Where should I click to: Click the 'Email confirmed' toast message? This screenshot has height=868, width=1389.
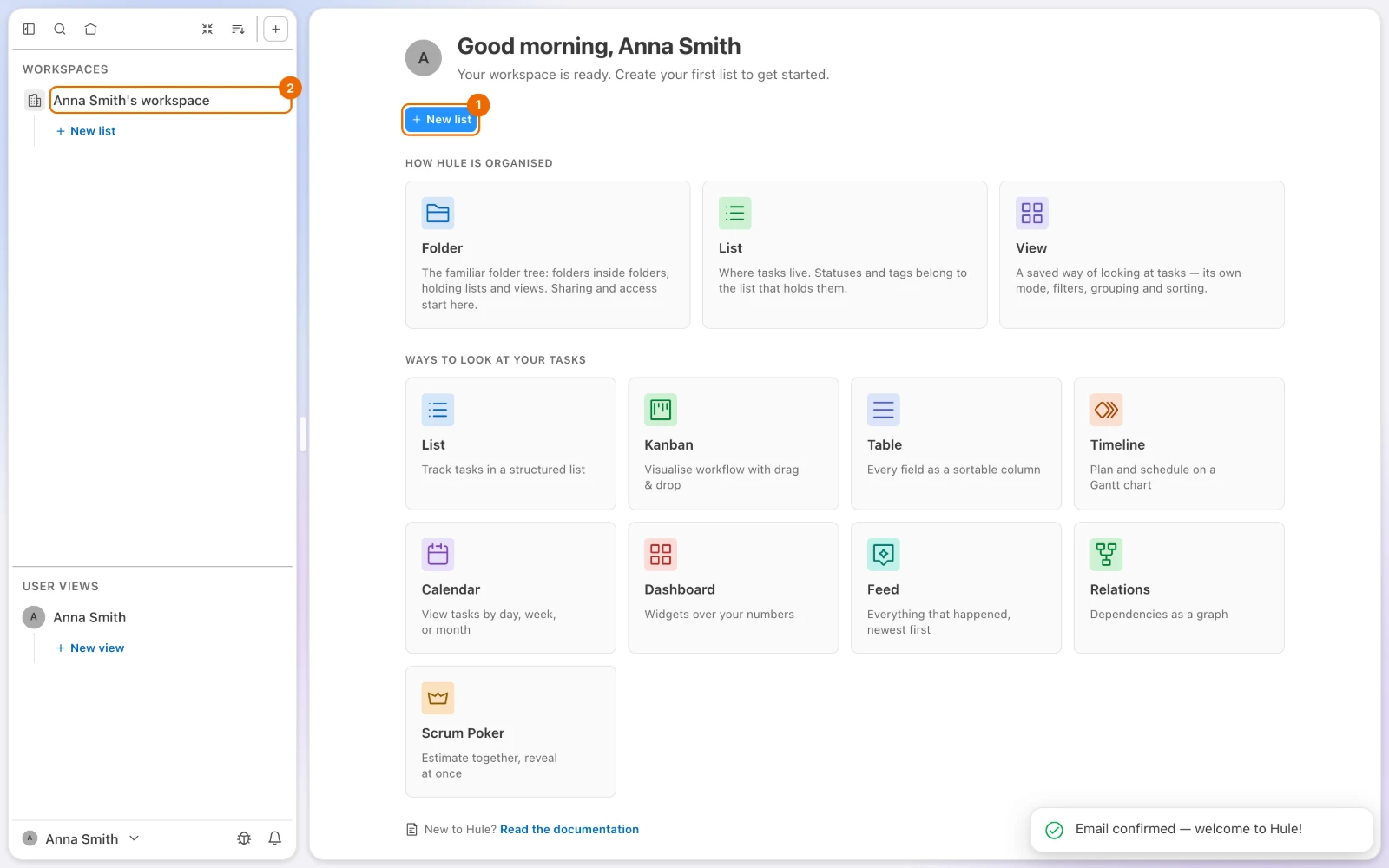tap(1201, 830)
